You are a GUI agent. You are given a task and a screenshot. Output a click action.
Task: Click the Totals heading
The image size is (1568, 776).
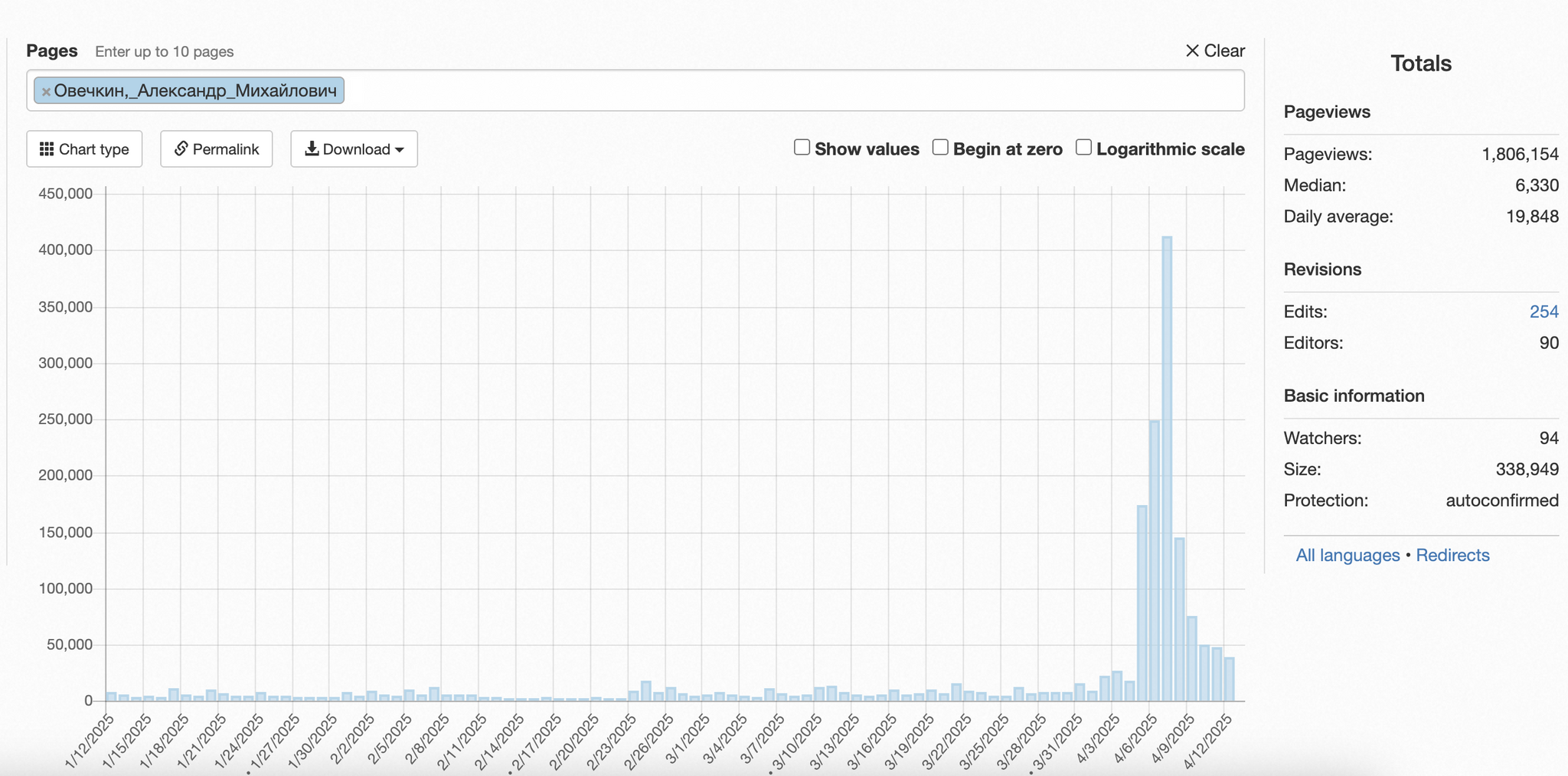point(1421,63)
